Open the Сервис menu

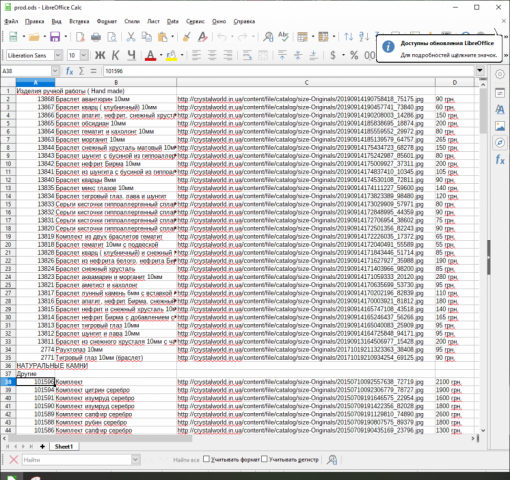pyautogui.click(x=195, y=21)
